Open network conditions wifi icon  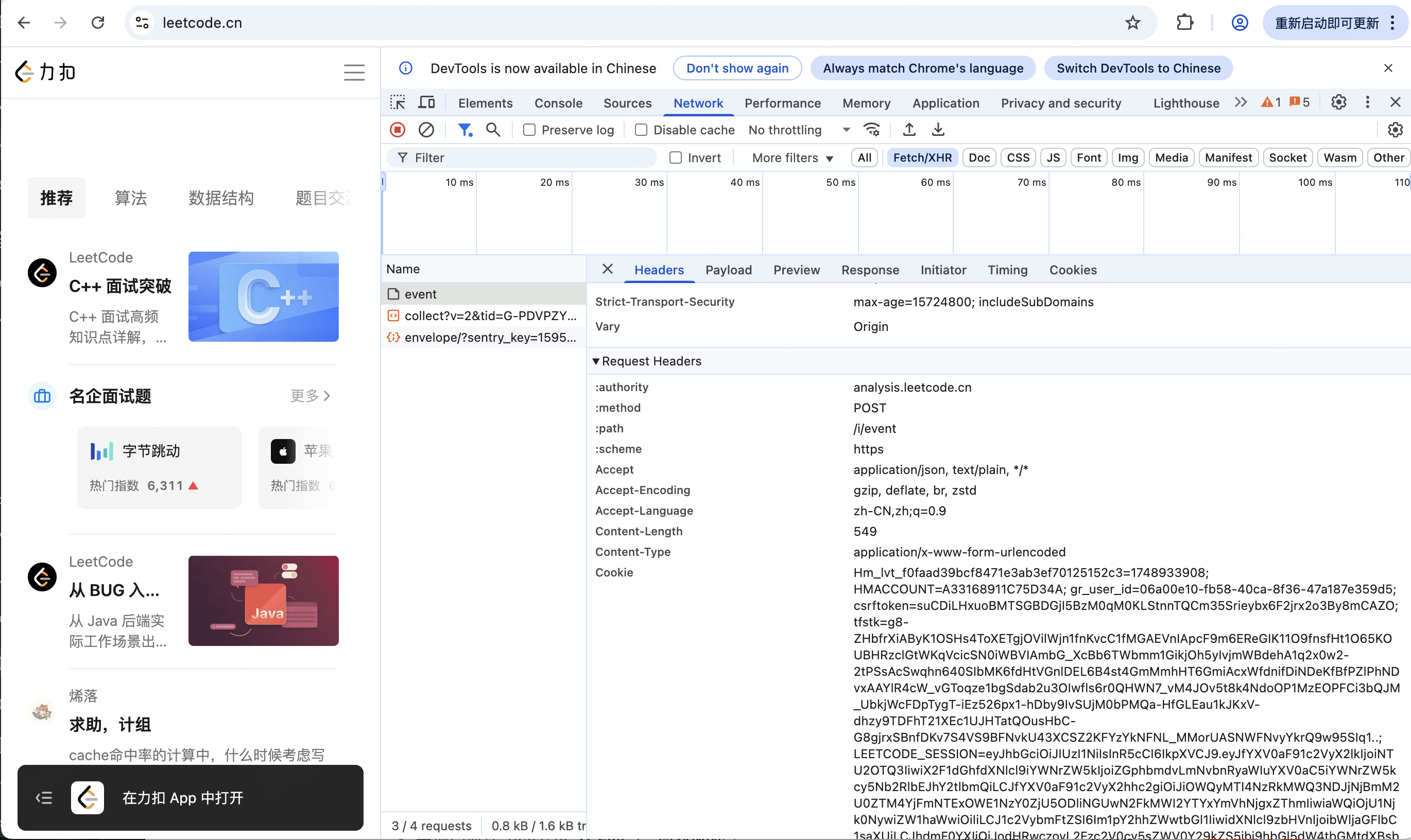[871, 130]
